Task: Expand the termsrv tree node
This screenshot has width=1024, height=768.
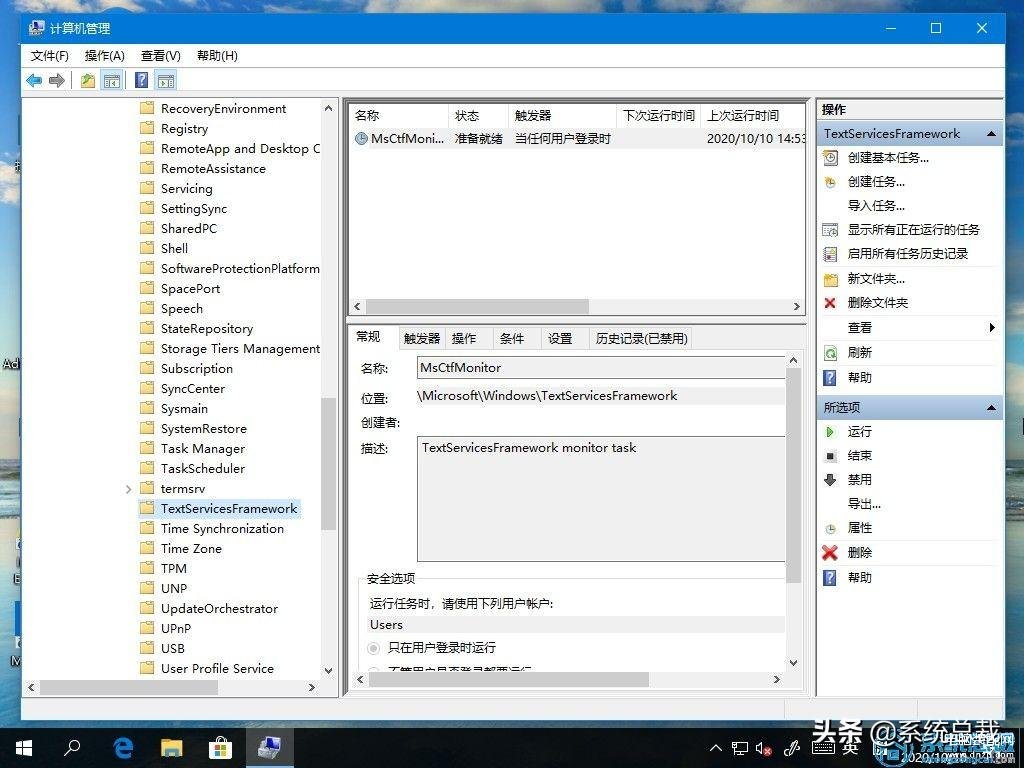Action: coord(128,489)
